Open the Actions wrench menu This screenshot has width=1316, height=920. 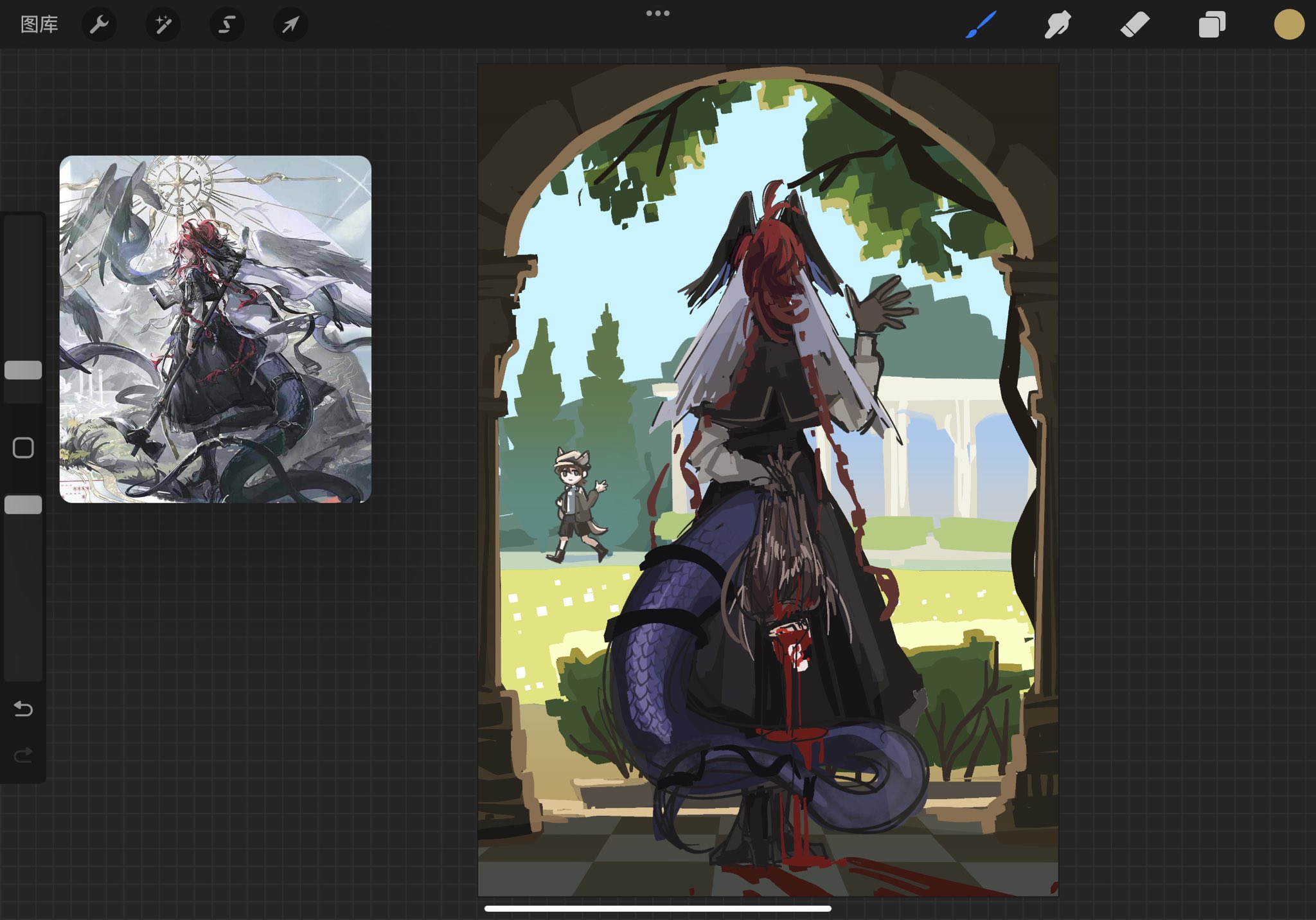(99, 25)
